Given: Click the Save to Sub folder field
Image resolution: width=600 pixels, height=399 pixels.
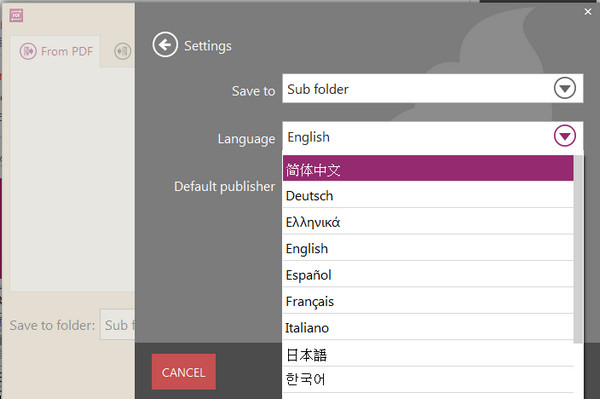Looking at the screenshot, I should [x=433, y=88].
